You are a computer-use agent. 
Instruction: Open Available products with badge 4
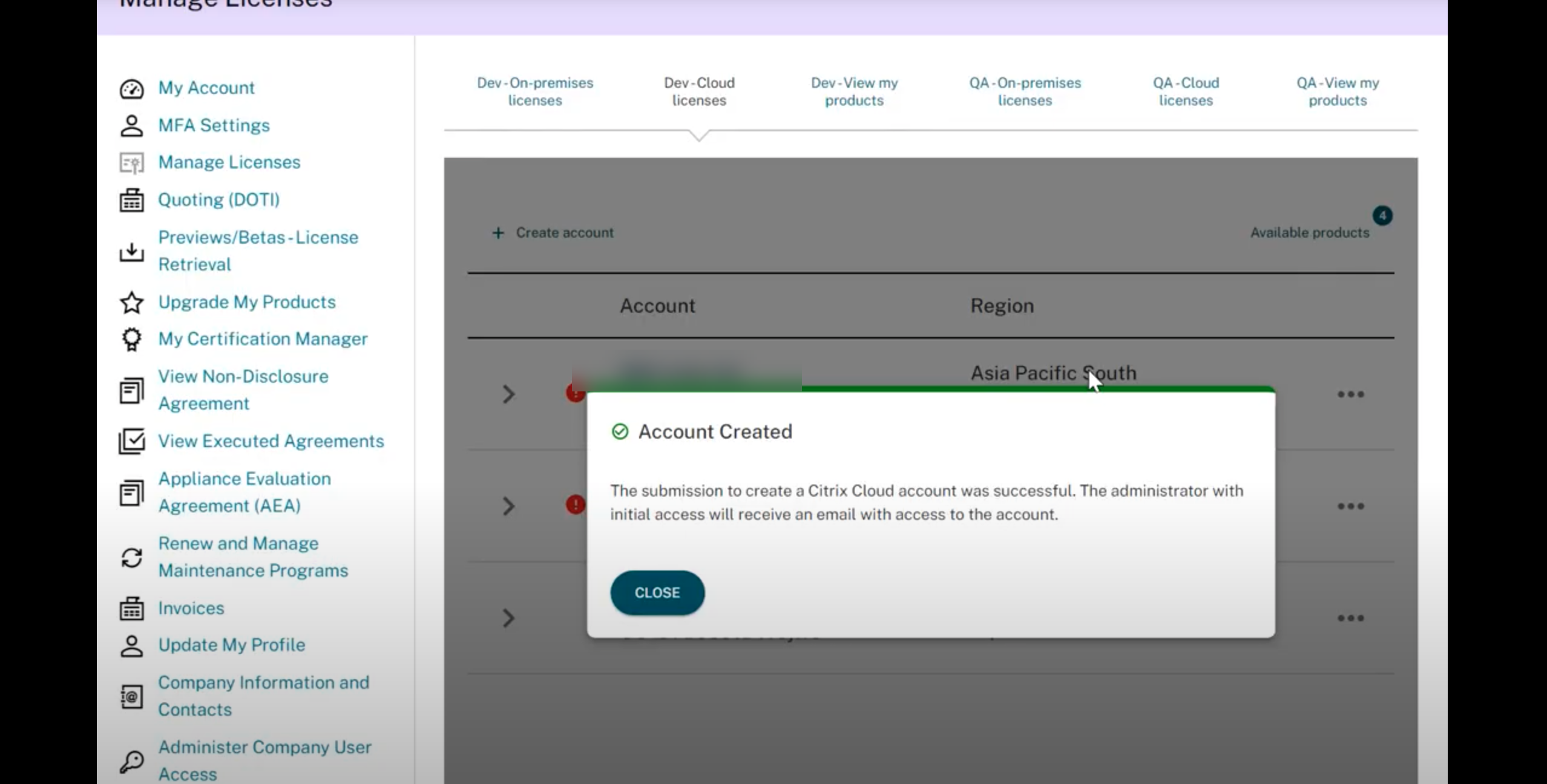[1310, 233]
